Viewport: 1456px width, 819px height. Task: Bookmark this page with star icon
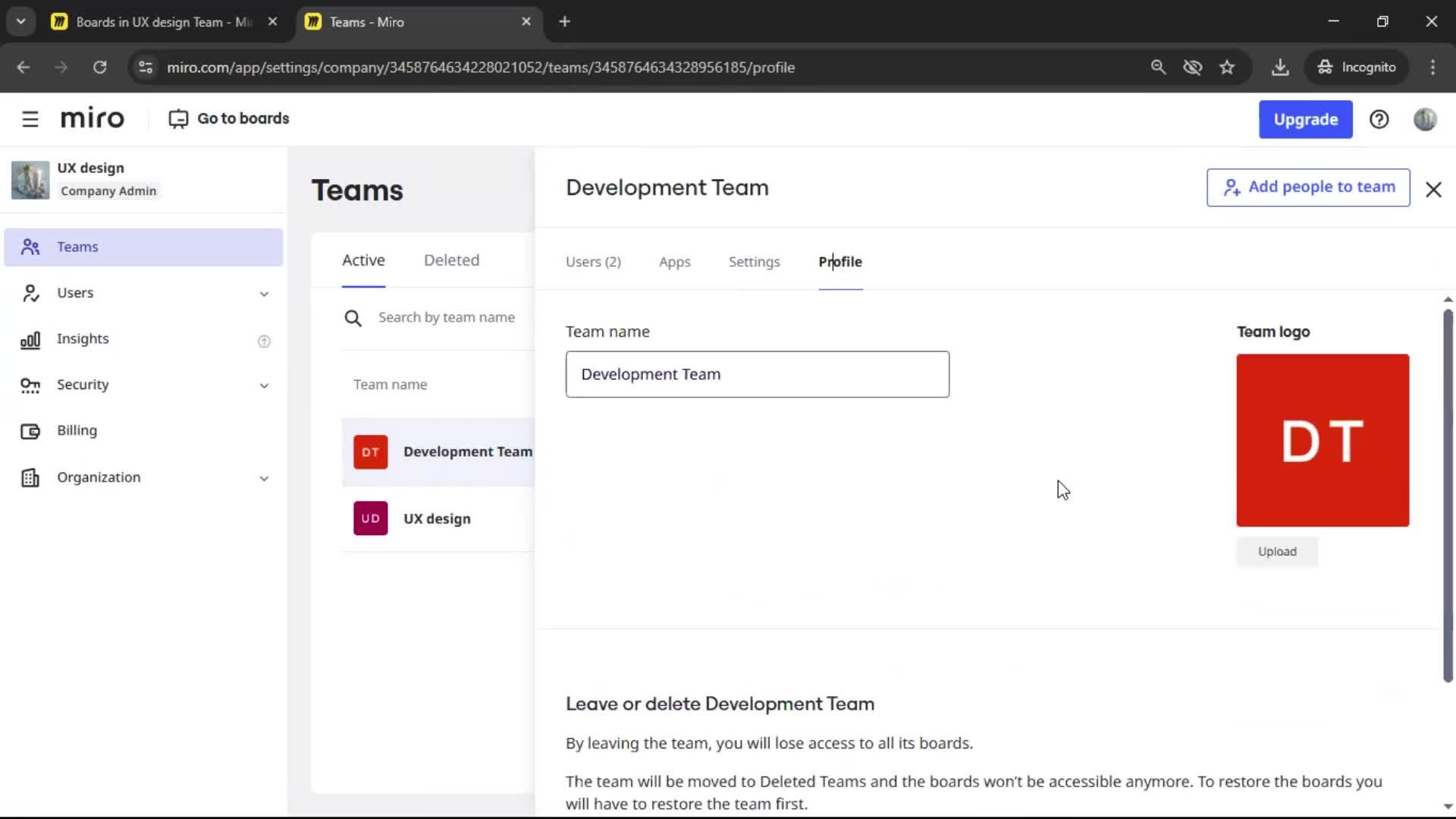(1227, 67)
